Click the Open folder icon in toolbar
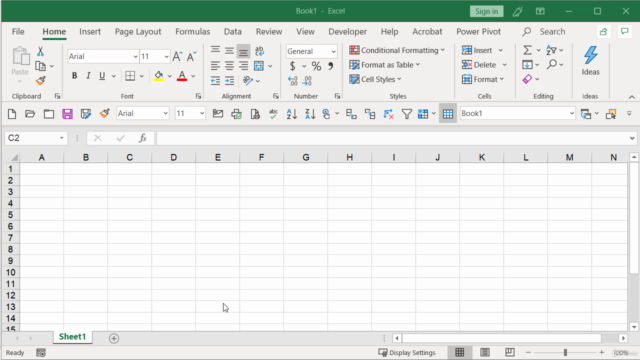Image resolution: width=640 pixels, height=360 pixels. (x=30, y=114)
